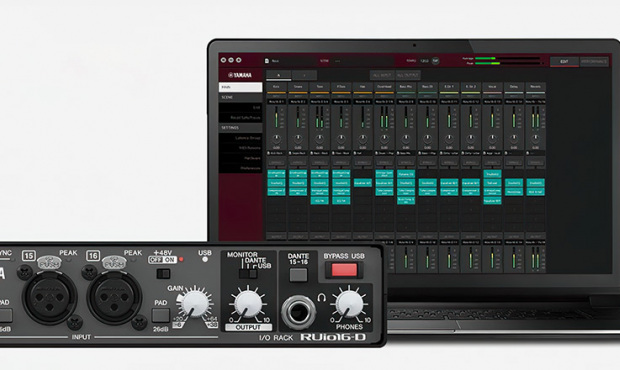Click the DANTE 15-16 button
Image resolution: width=620 pixels, height=370 pixels.
[298, 275]
